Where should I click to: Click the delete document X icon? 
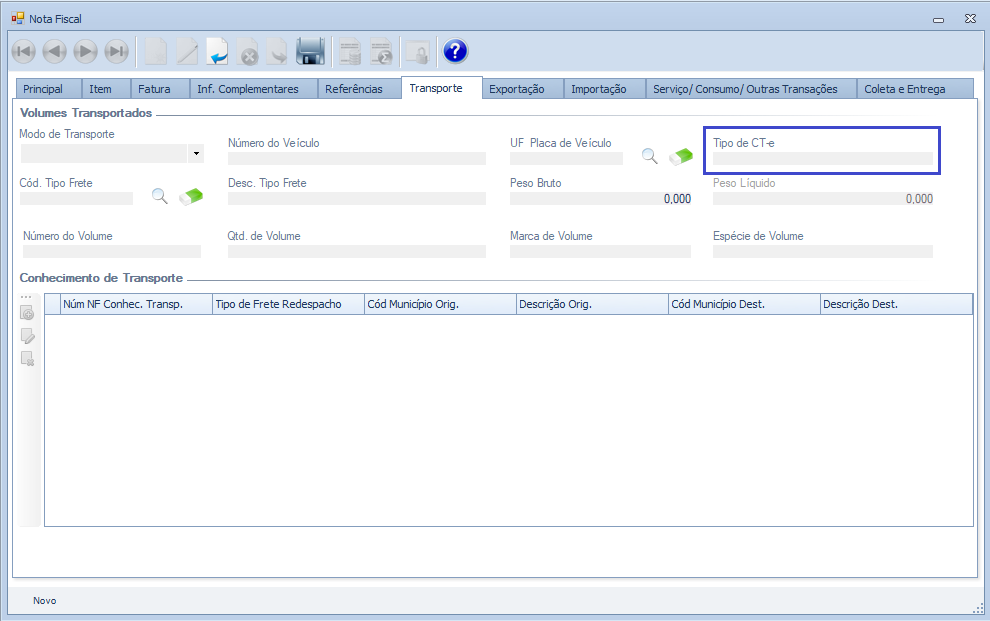(x=248, y=51)
